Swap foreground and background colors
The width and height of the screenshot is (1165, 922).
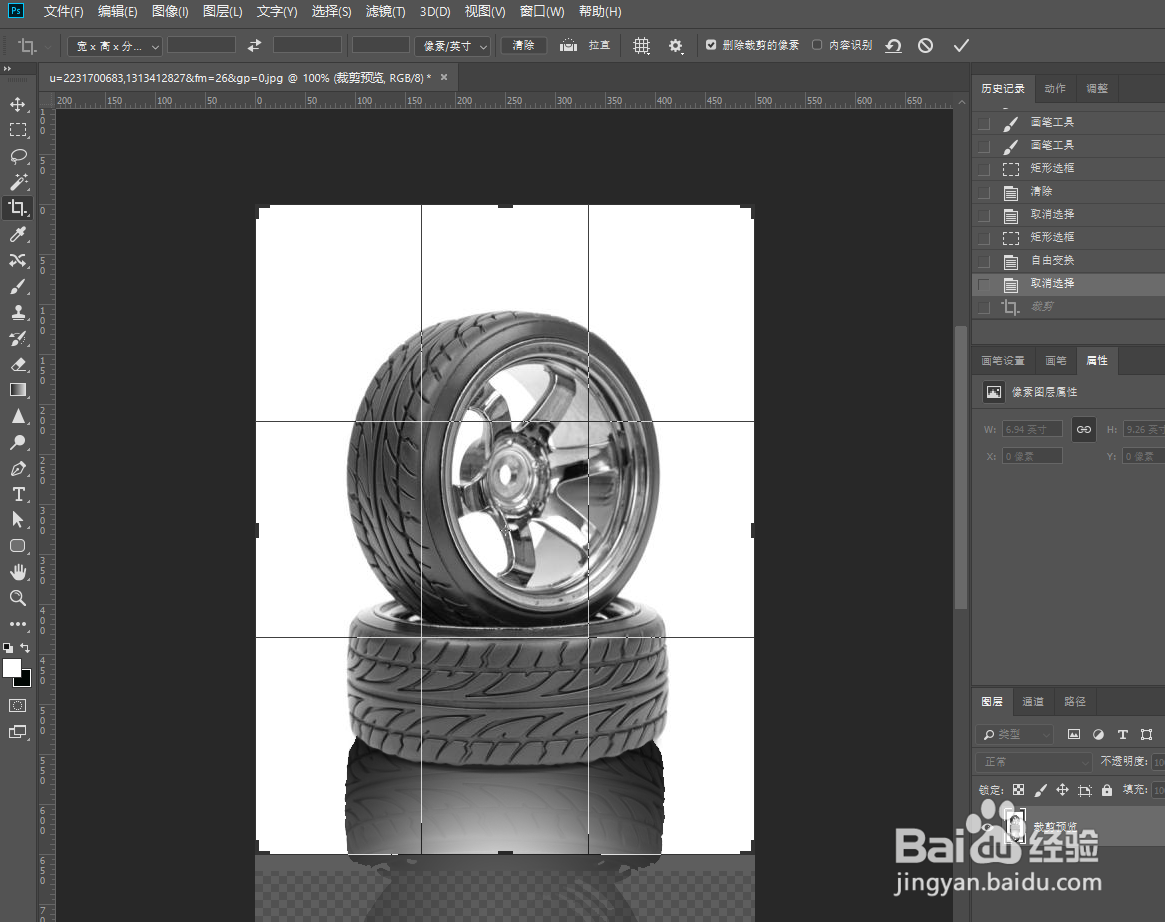click(25, 648)
